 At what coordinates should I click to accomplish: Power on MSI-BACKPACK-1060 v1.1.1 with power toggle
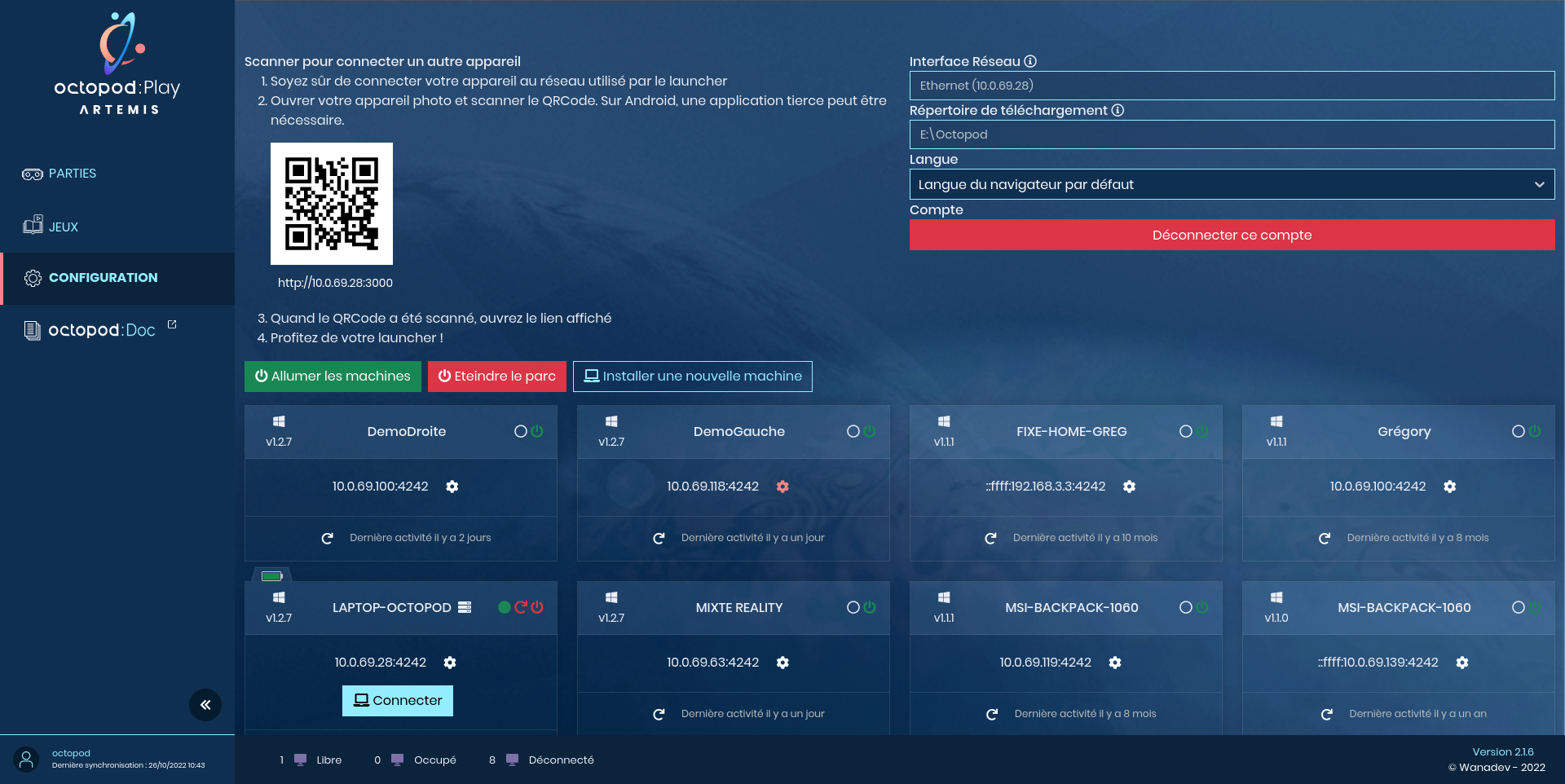pos(1202,607)
